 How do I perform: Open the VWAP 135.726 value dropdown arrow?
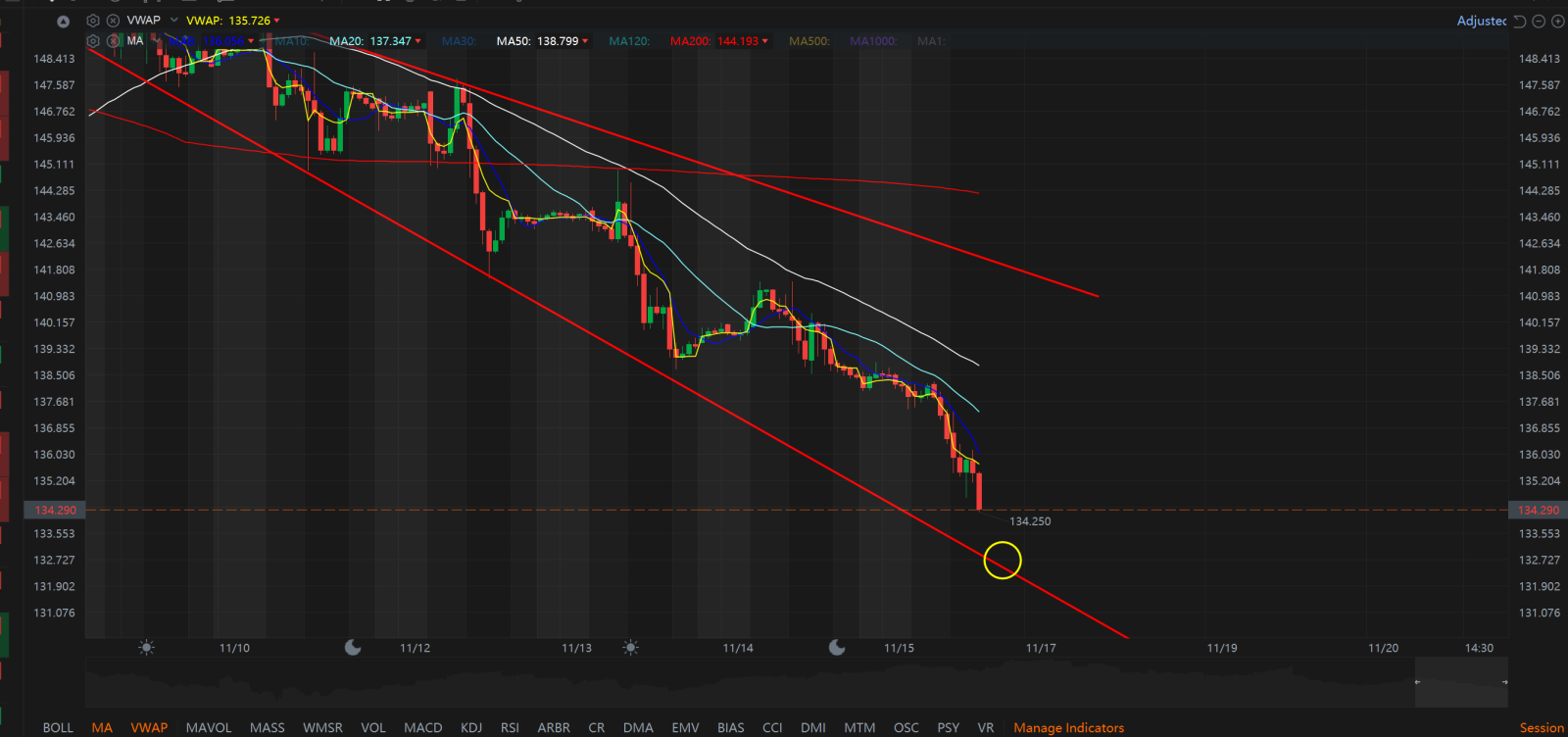pyautogui.click(x=276, y=21)
